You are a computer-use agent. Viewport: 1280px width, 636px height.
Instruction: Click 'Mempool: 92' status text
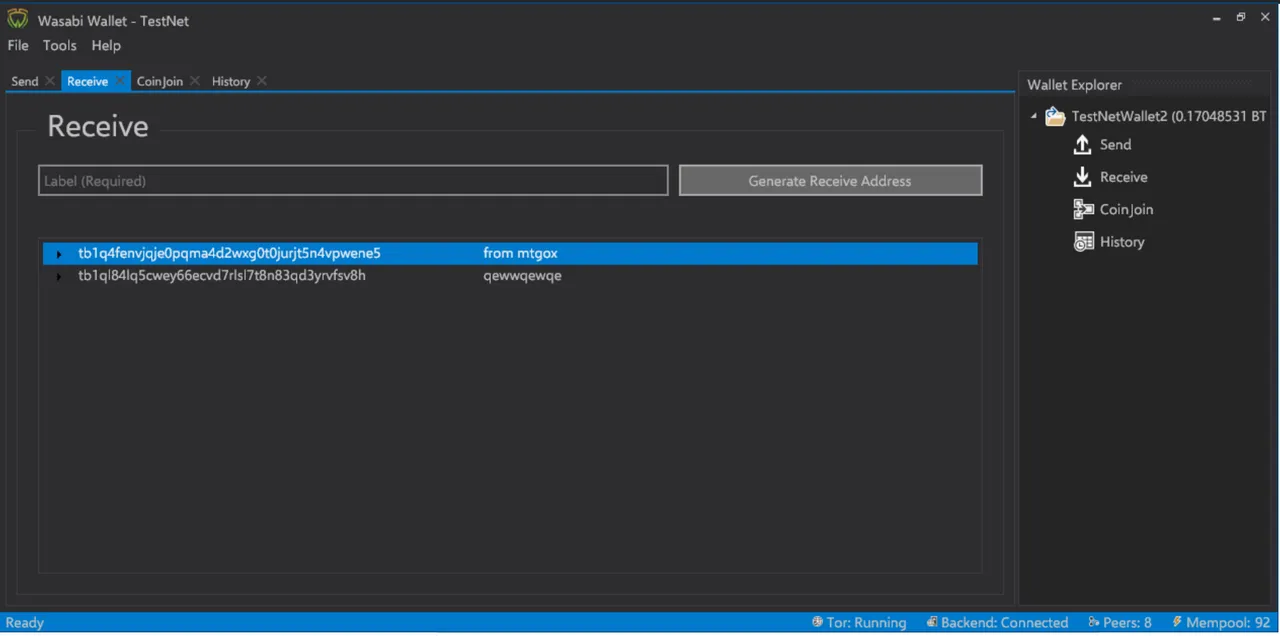pos(1228,622)
